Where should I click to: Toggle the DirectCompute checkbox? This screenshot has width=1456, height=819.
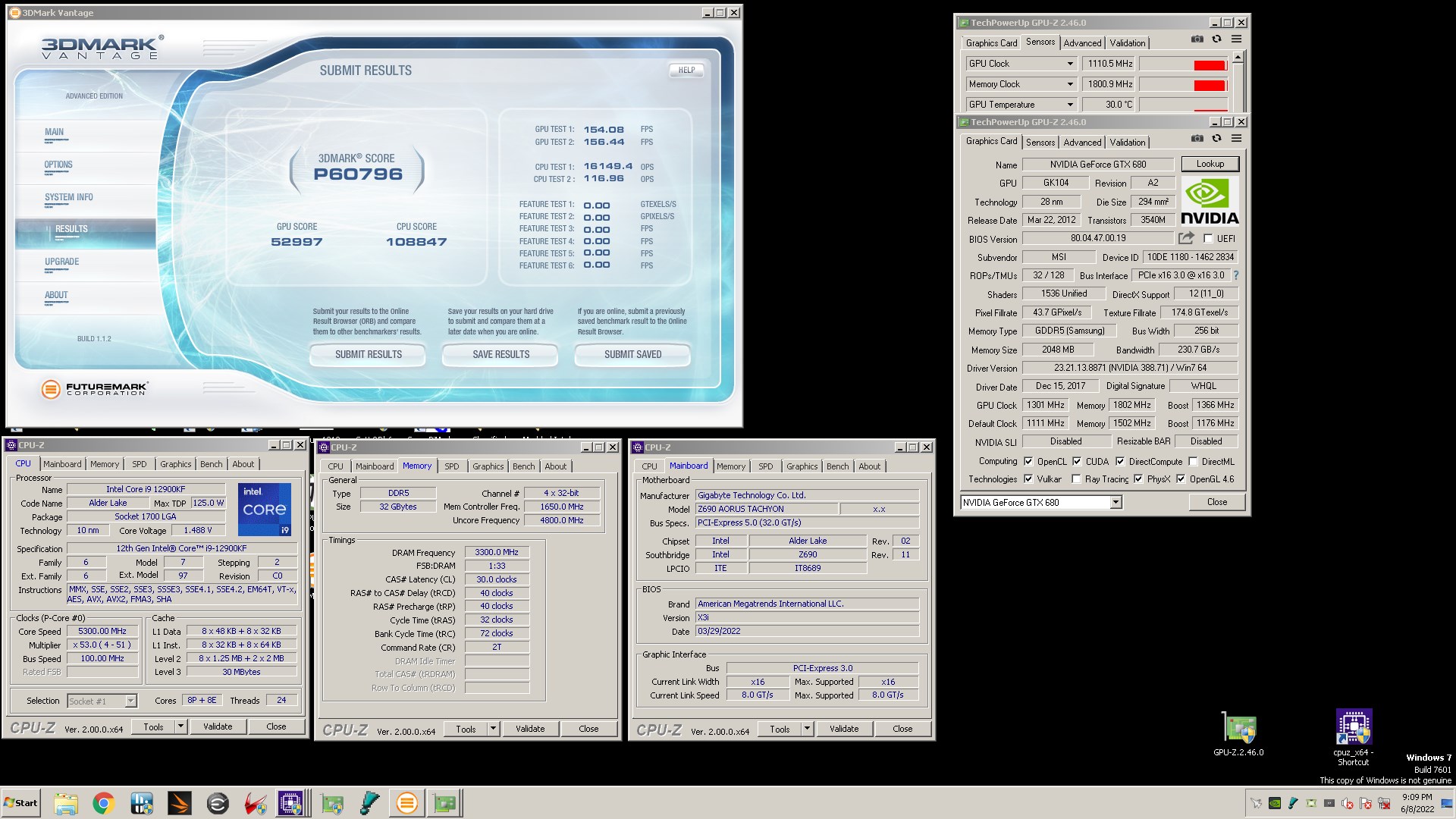(x=1120, y=461)
